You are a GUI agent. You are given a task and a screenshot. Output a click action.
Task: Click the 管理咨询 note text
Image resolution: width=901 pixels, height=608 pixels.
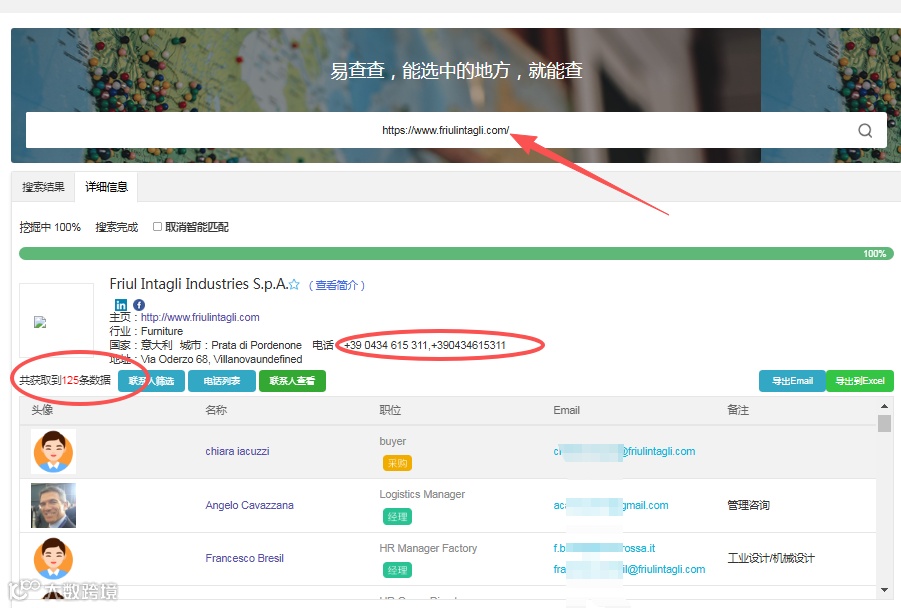(x=748, y=506)
